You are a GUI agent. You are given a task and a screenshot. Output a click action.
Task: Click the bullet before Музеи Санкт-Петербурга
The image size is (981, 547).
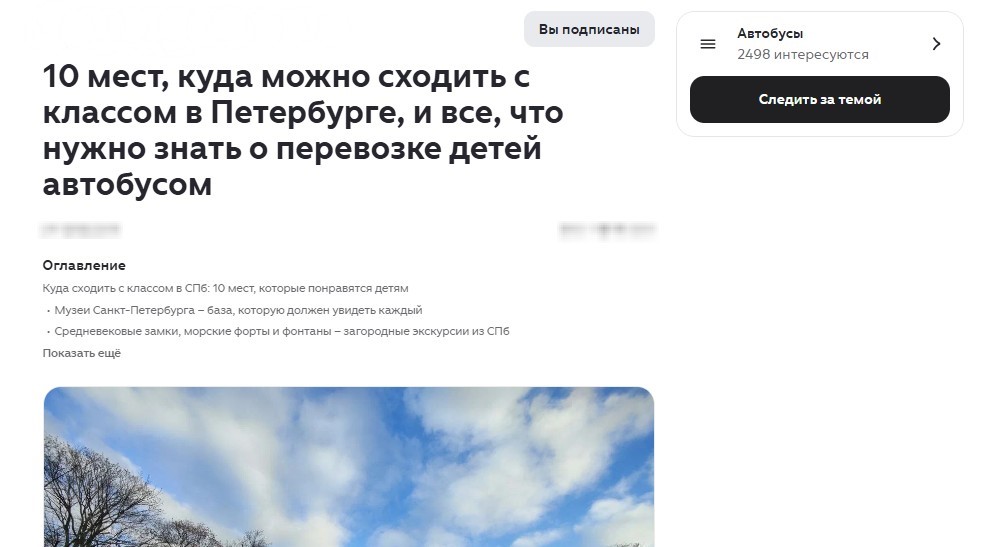point(48,310)
